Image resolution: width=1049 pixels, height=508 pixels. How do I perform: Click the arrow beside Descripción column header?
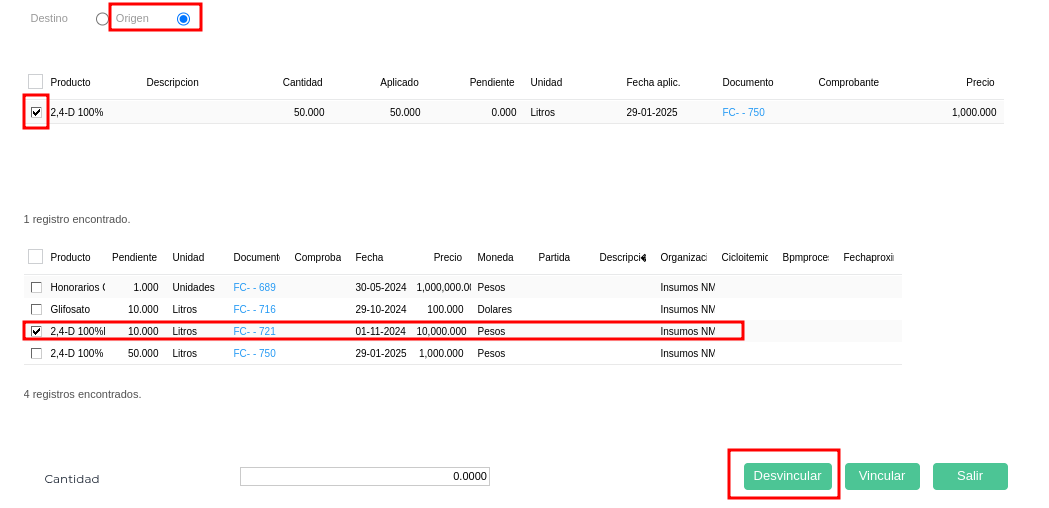[x=643, y=258]
